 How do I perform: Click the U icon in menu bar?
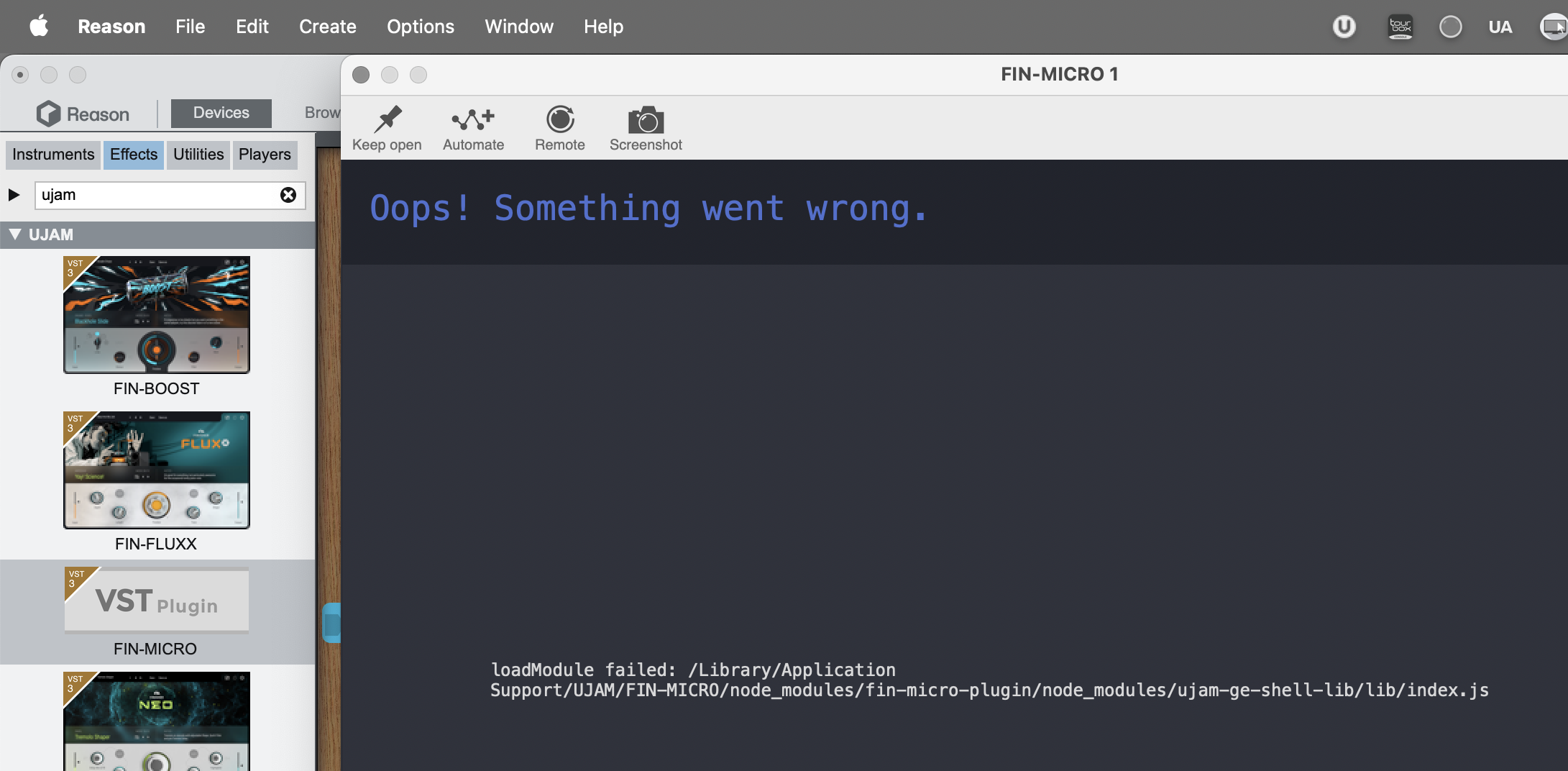click(1344, 27)
